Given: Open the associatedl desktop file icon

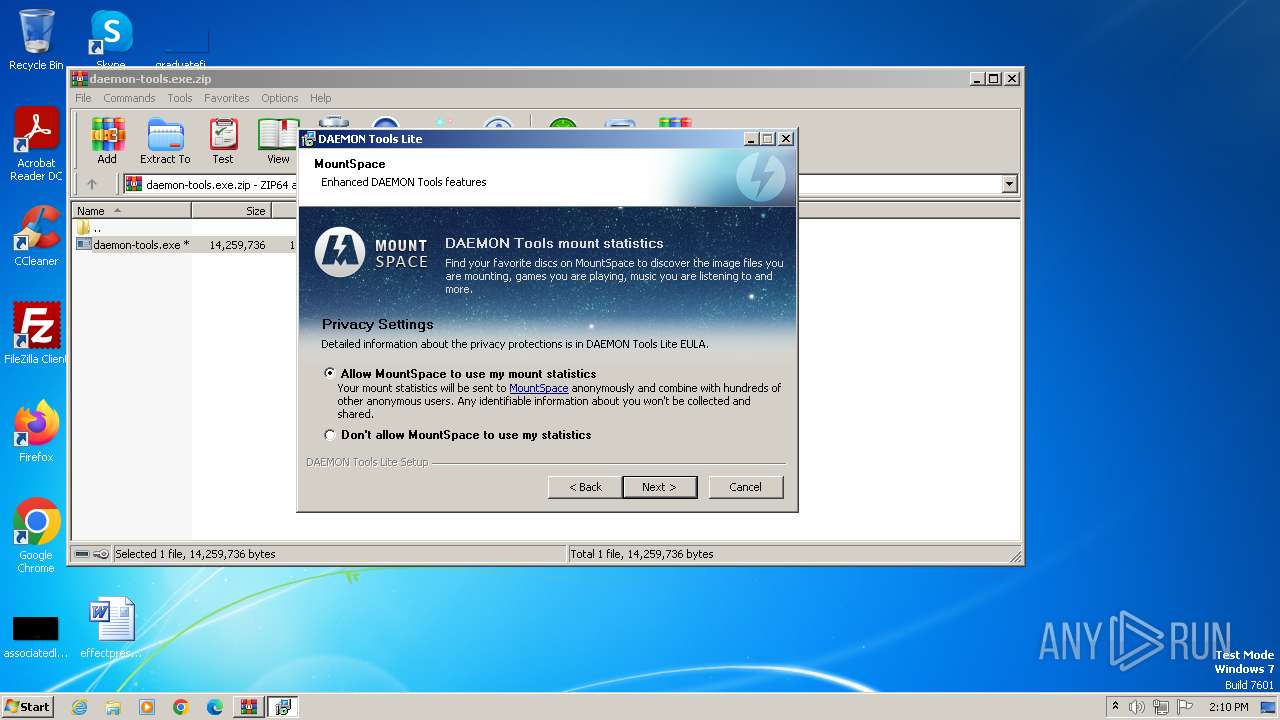Looking at the screenshot, I should pos(35,636).
